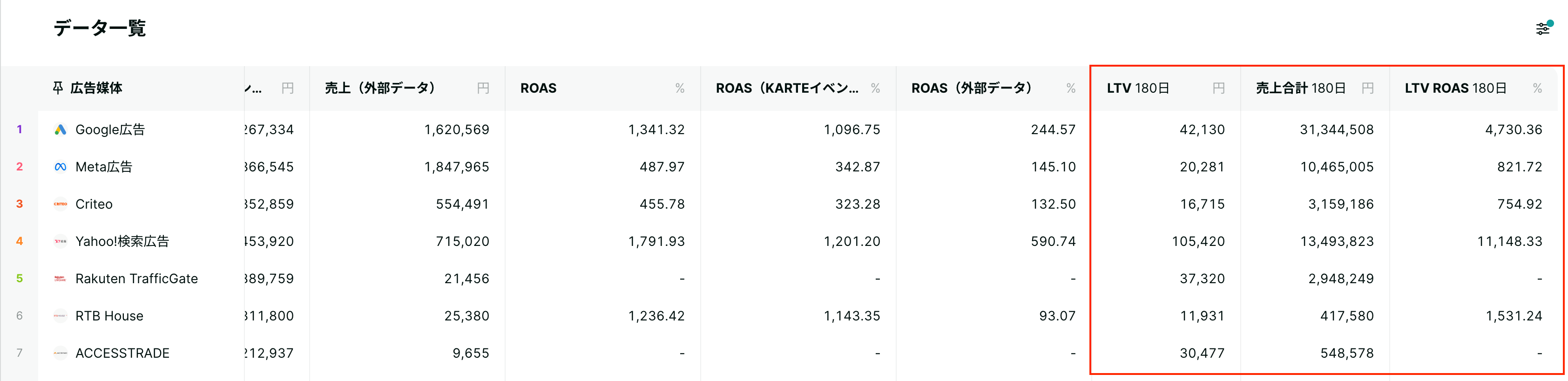Click the truncated ROAS（KARTEイベン... header
Screen dimensions: 1568x381
pyautogui.click(x=787, y=88)
